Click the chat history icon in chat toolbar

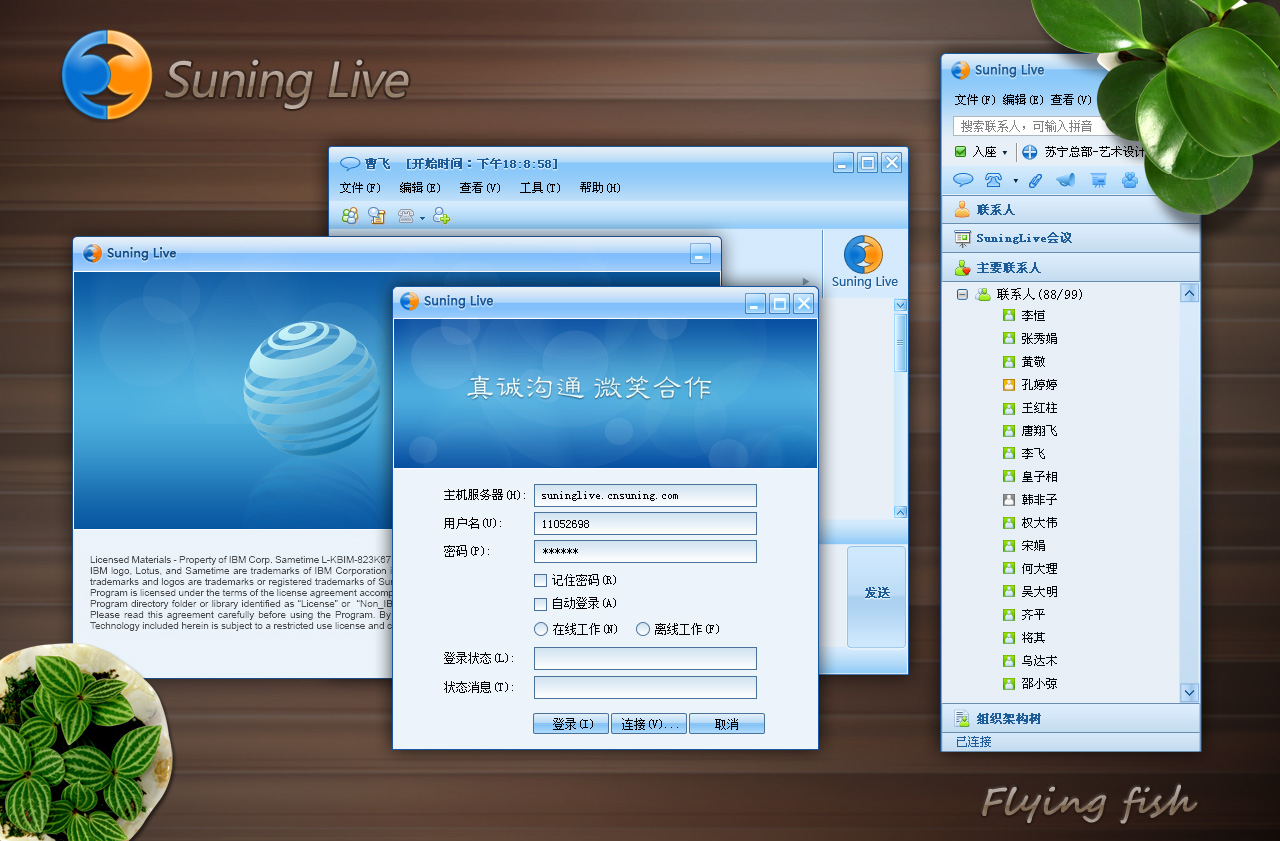[x=377, y=215]
